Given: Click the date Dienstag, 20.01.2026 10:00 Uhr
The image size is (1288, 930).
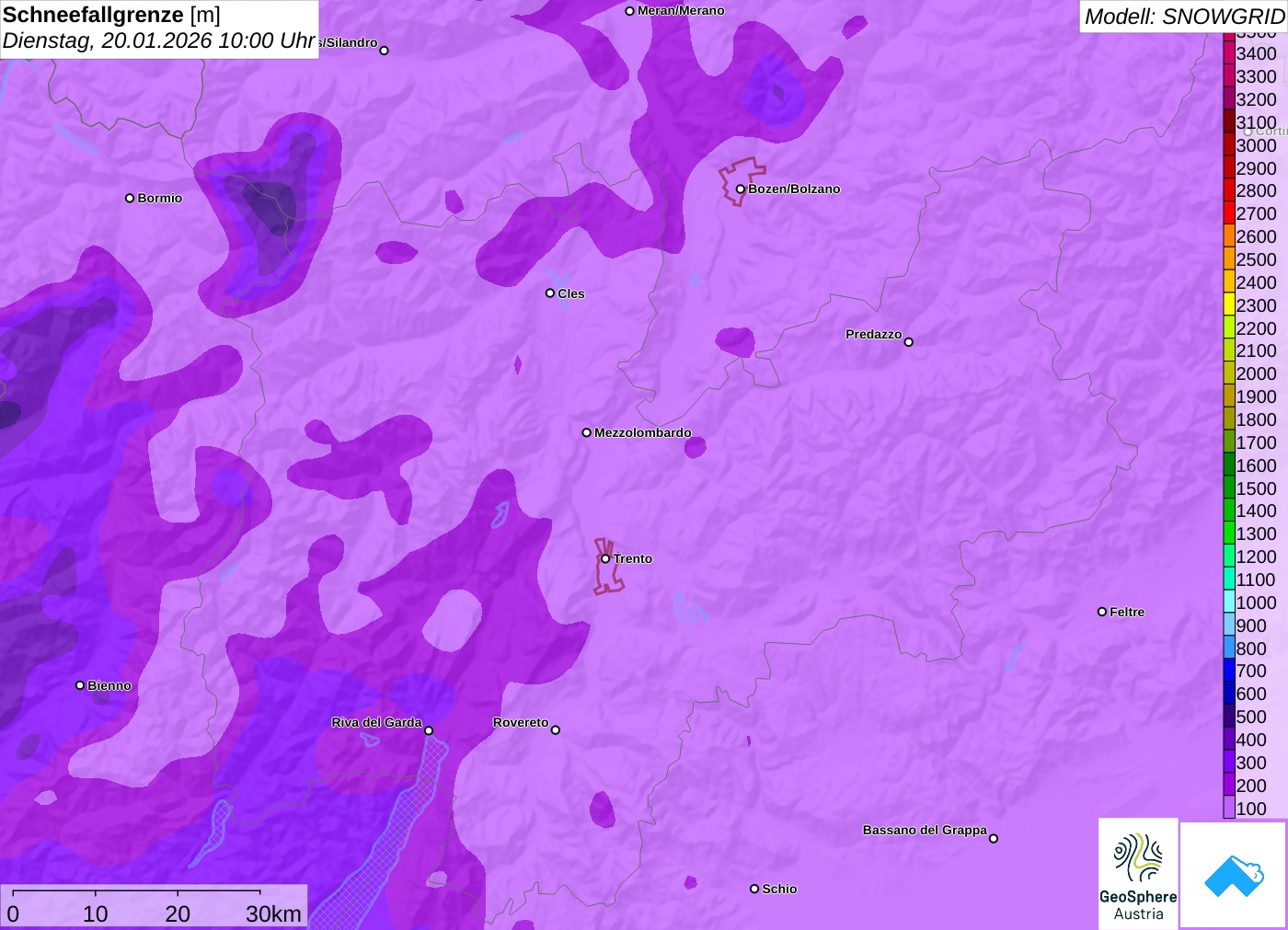Looking at the screenshot, I should click(159, 41).
